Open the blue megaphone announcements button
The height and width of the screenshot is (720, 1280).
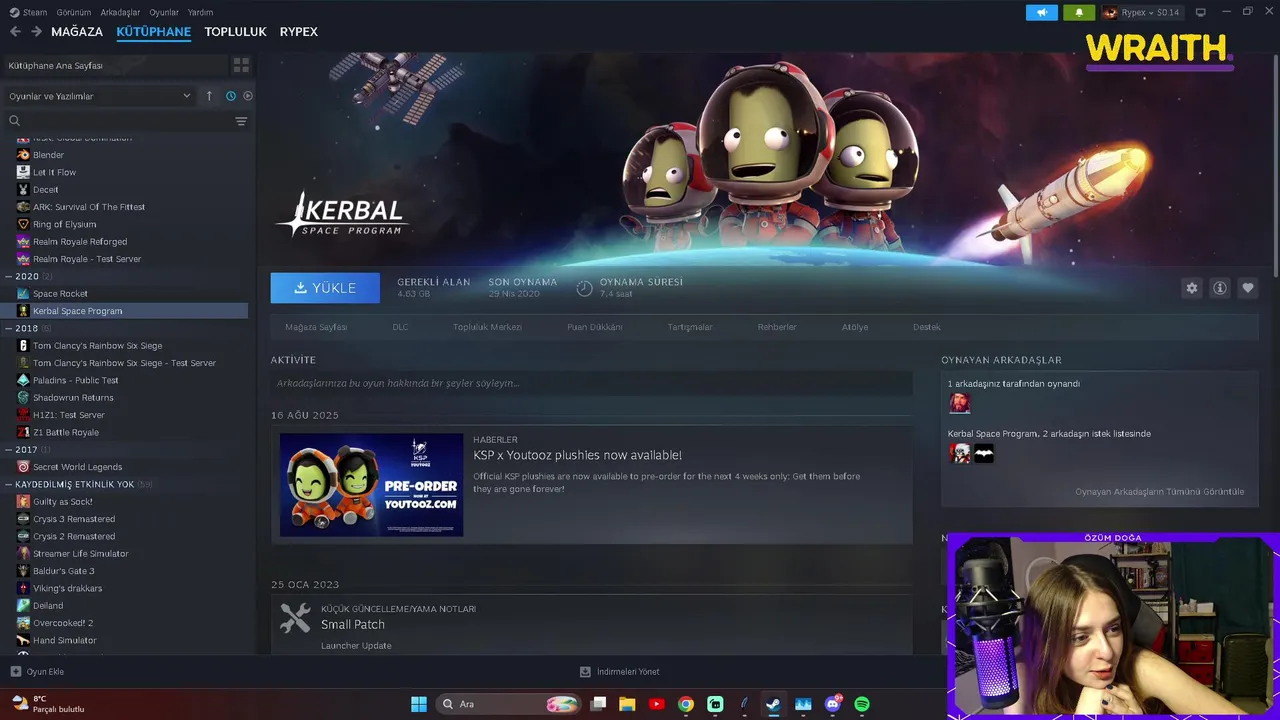[x=1041, y=12]
